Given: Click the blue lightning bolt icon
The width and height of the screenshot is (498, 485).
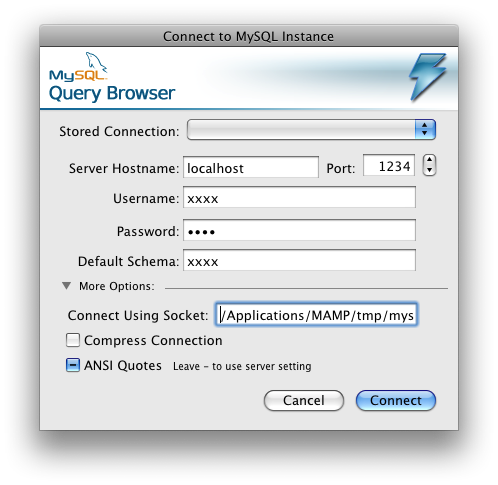Looking at the screenshot, I should (428, 77).
